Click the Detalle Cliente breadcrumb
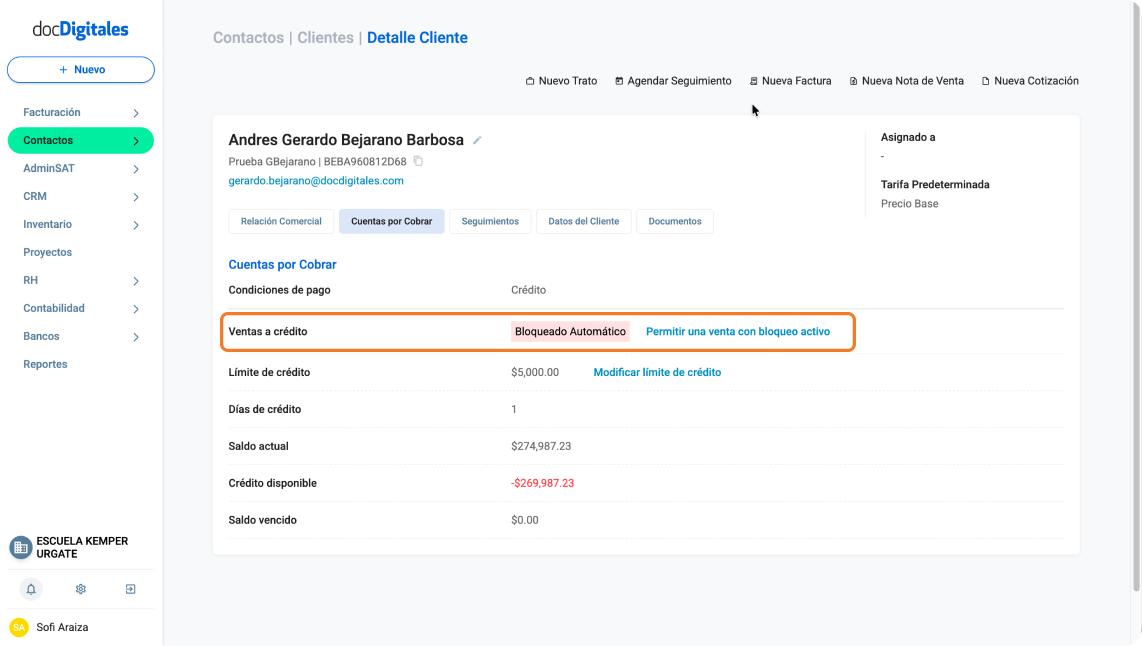This screenshot has width=1142, height=646. 417,38
